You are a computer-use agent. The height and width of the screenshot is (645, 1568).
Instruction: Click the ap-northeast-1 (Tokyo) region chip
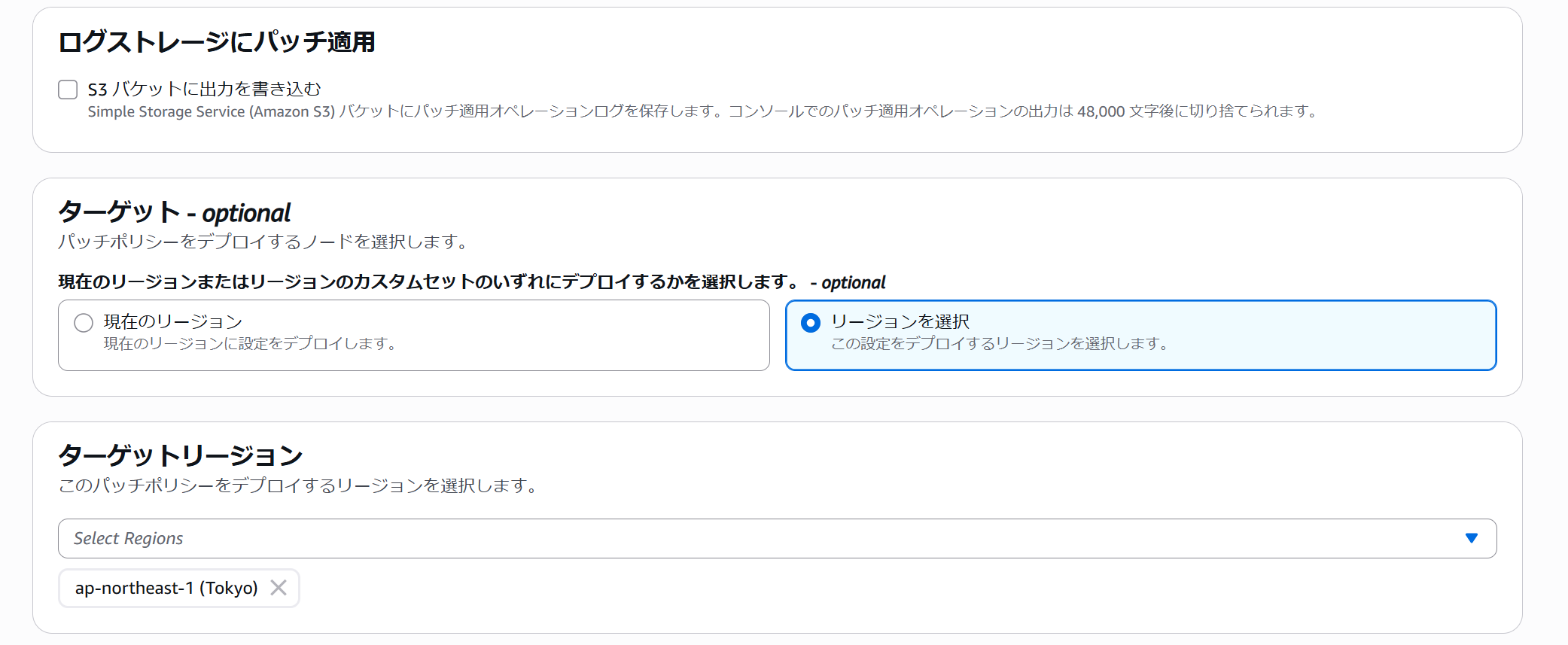[x=166, y=588]
